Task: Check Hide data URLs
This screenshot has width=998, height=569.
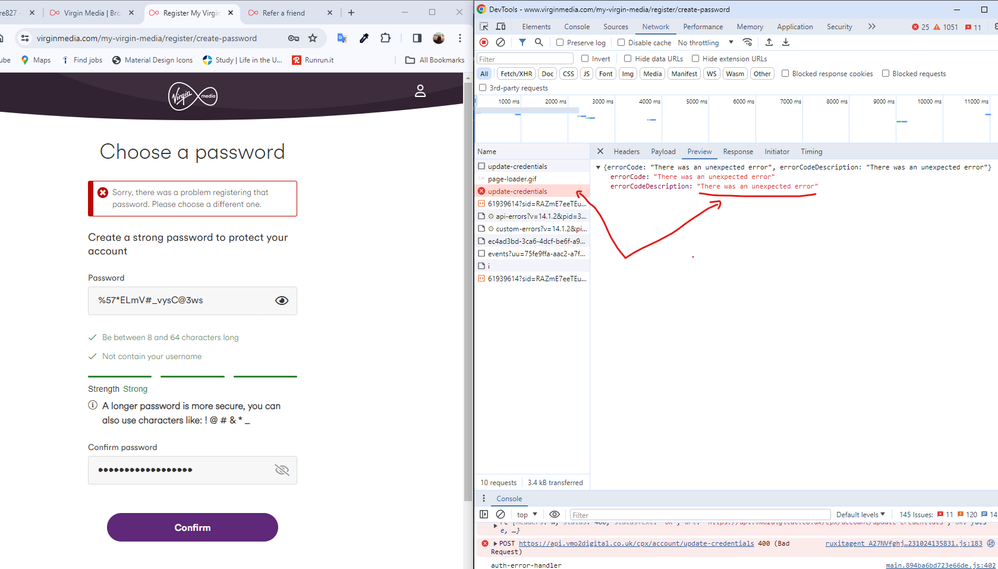Action: click(629, 59)
